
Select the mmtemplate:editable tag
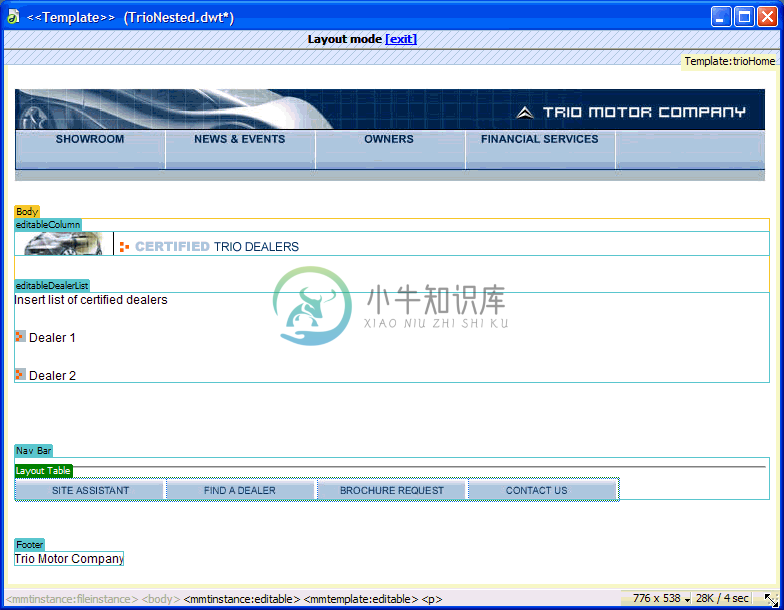coord(360,598)
